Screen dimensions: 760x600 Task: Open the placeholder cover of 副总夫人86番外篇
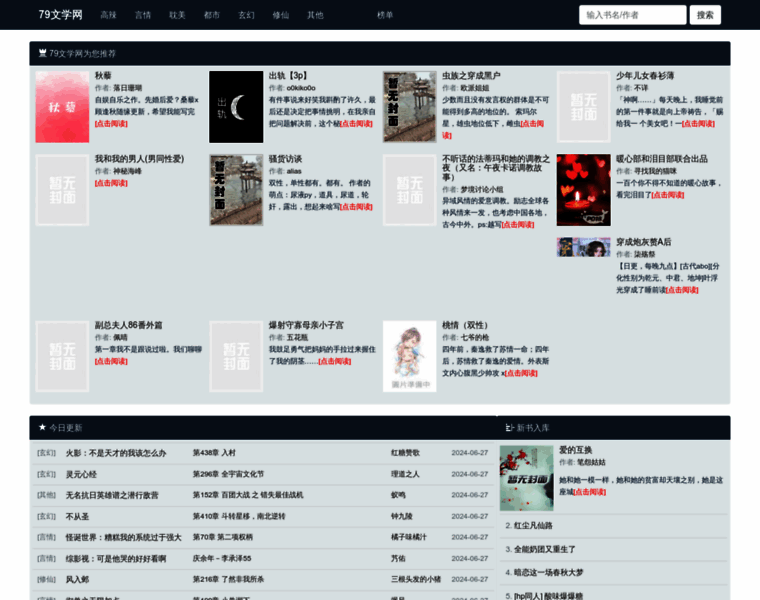(x=63, y=356)
